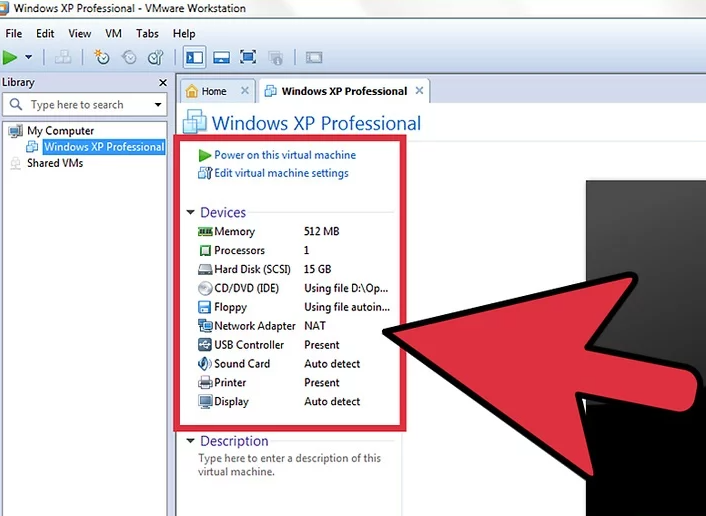706x516 pixels.
Task: Click the Home tab house icon
Action: 192,91
